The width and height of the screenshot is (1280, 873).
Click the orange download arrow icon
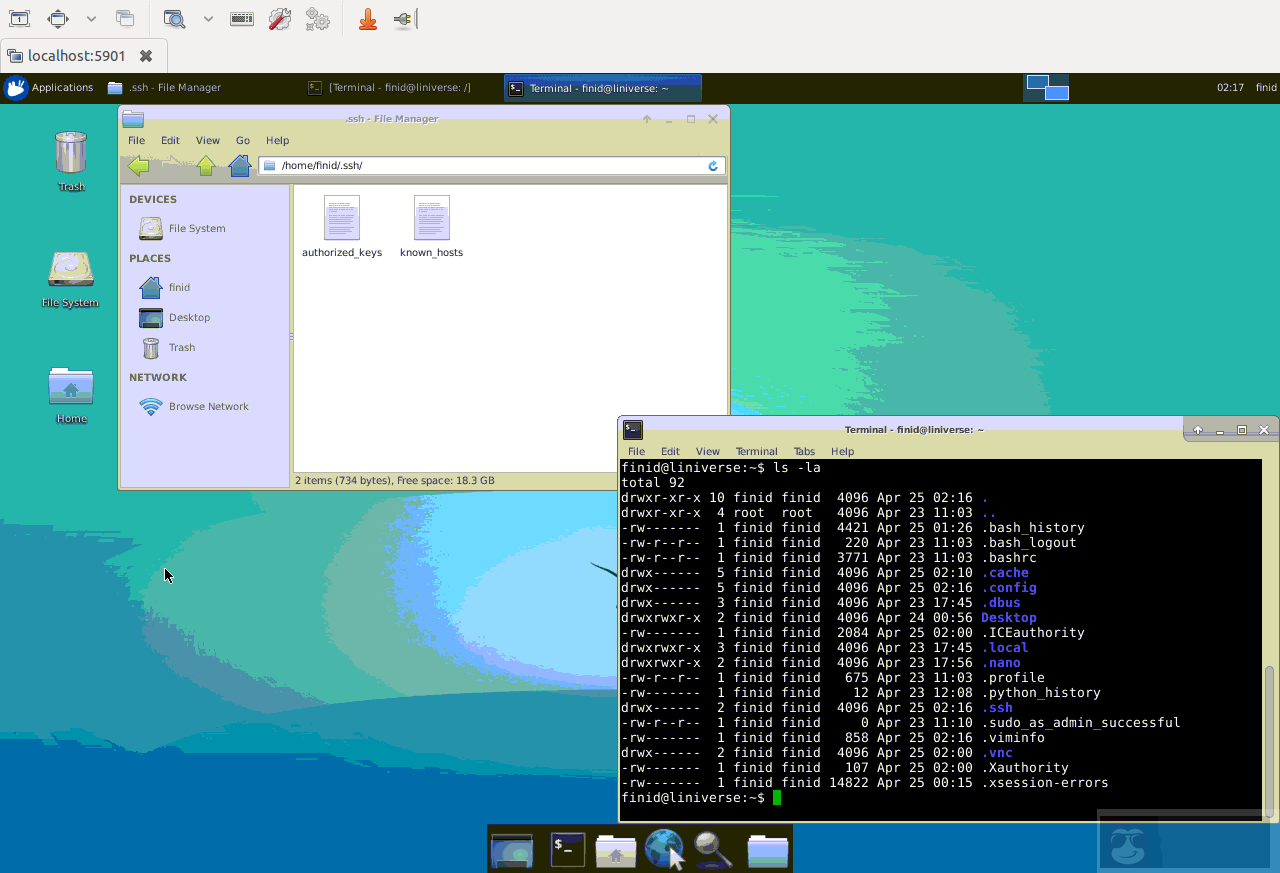367,19
